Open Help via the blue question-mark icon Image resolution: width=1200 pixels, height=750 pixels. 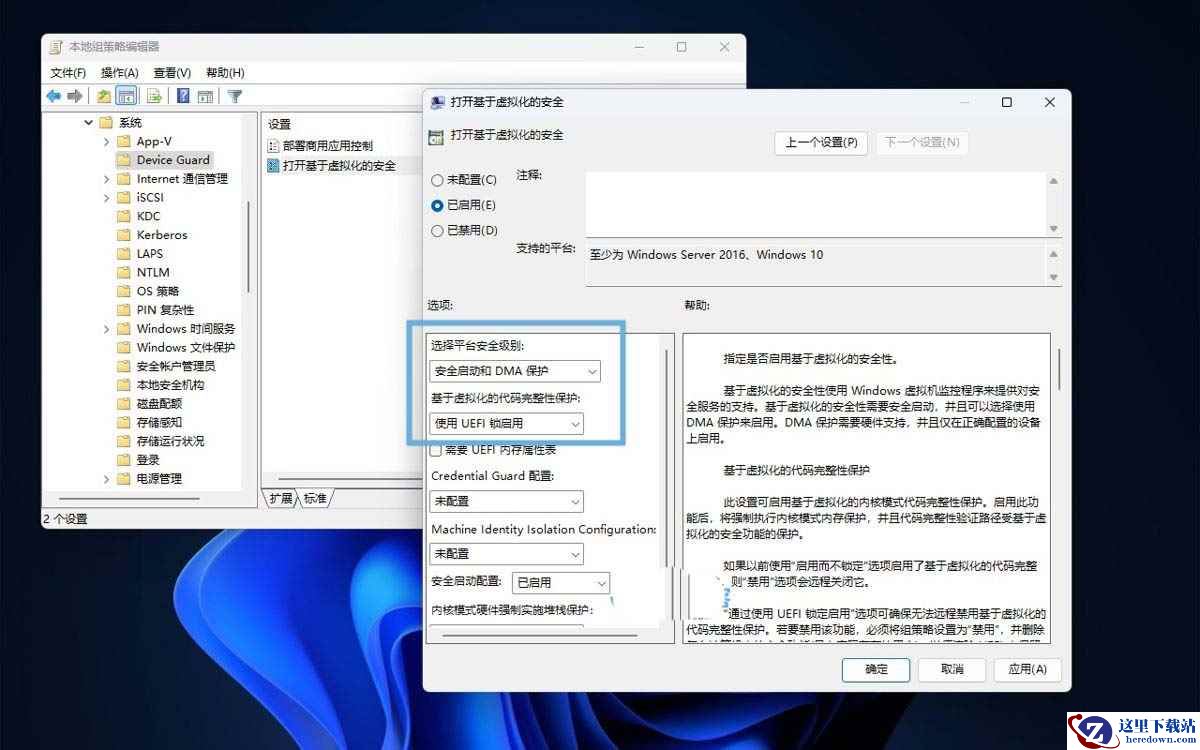pos(183,96)
